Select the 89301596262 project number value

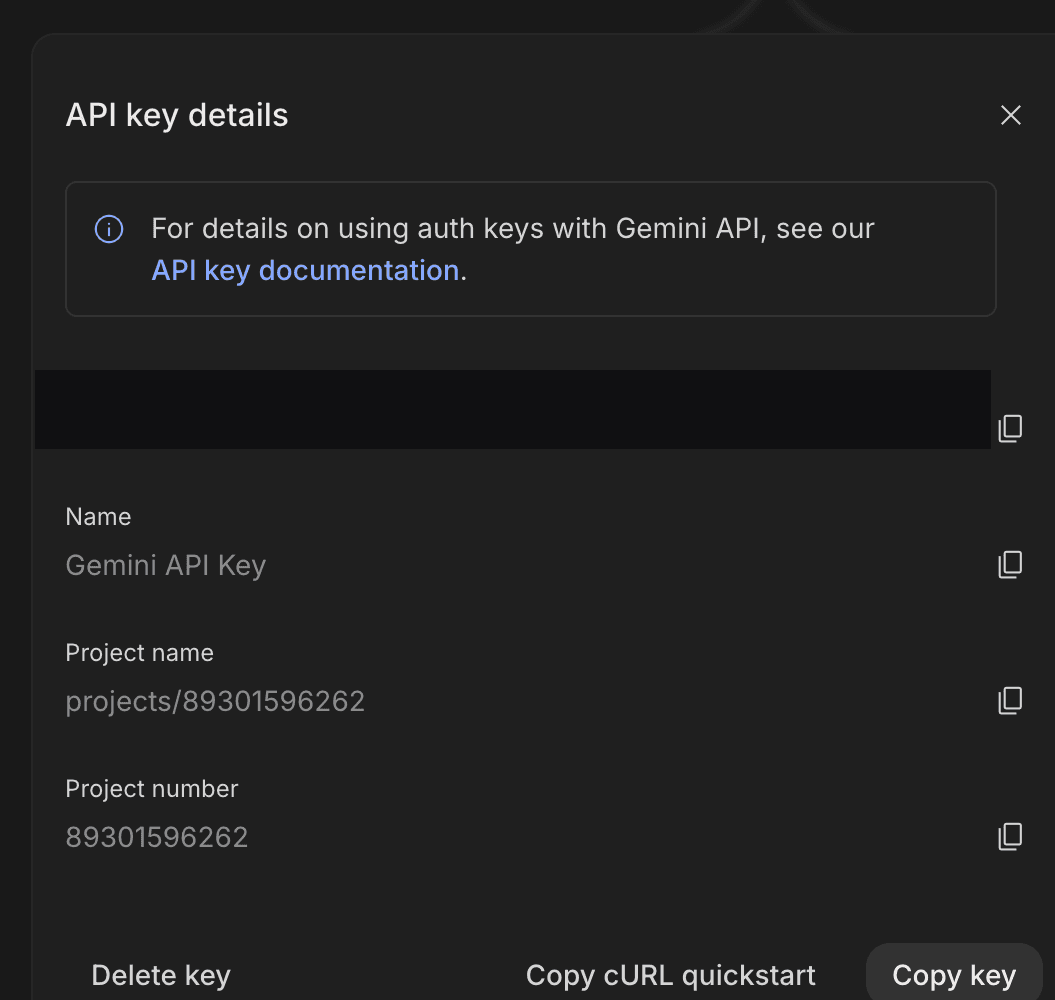point(157,837)
